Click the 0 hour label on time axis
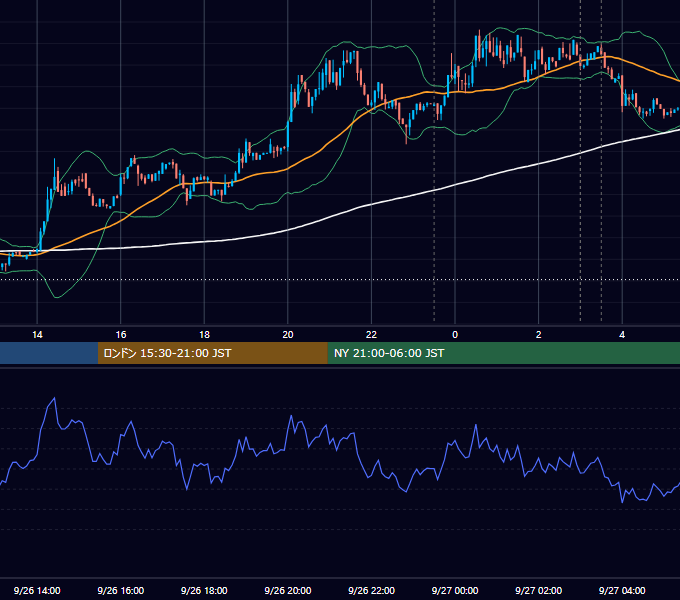 (x=455, y=335)
